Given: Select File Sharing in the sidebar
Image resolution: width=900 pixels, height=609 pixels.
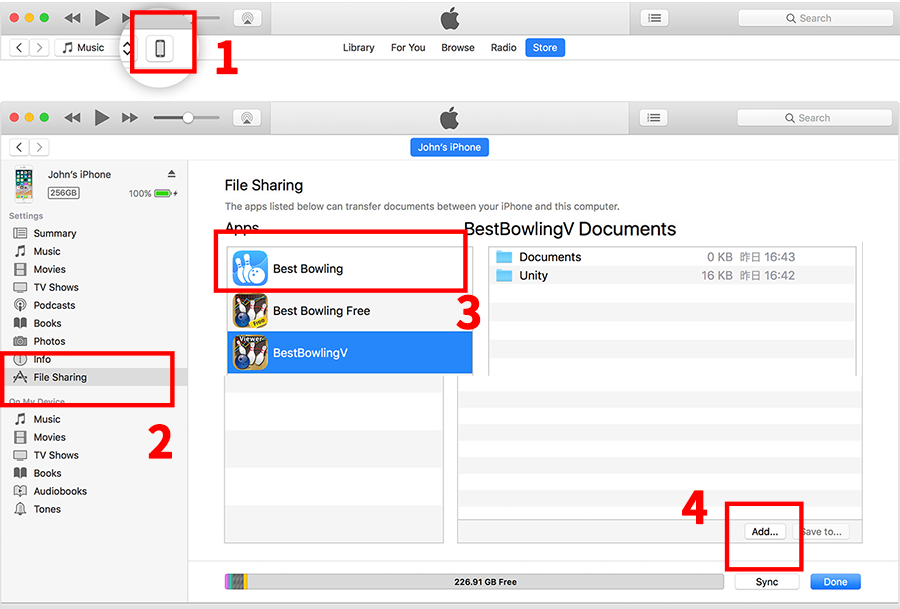Looking at the screenshot, I should 60,377.
